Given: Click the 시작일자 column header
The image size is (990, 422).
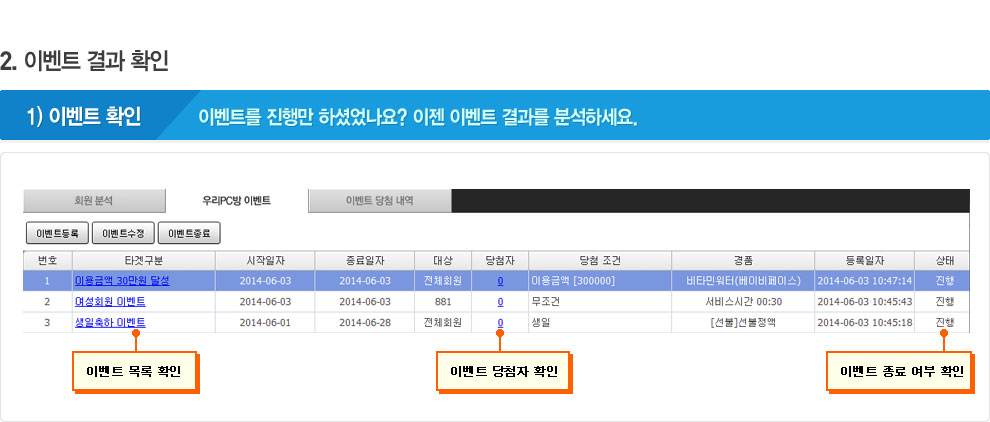Looking at the screenshot, I should pos(266,260).
